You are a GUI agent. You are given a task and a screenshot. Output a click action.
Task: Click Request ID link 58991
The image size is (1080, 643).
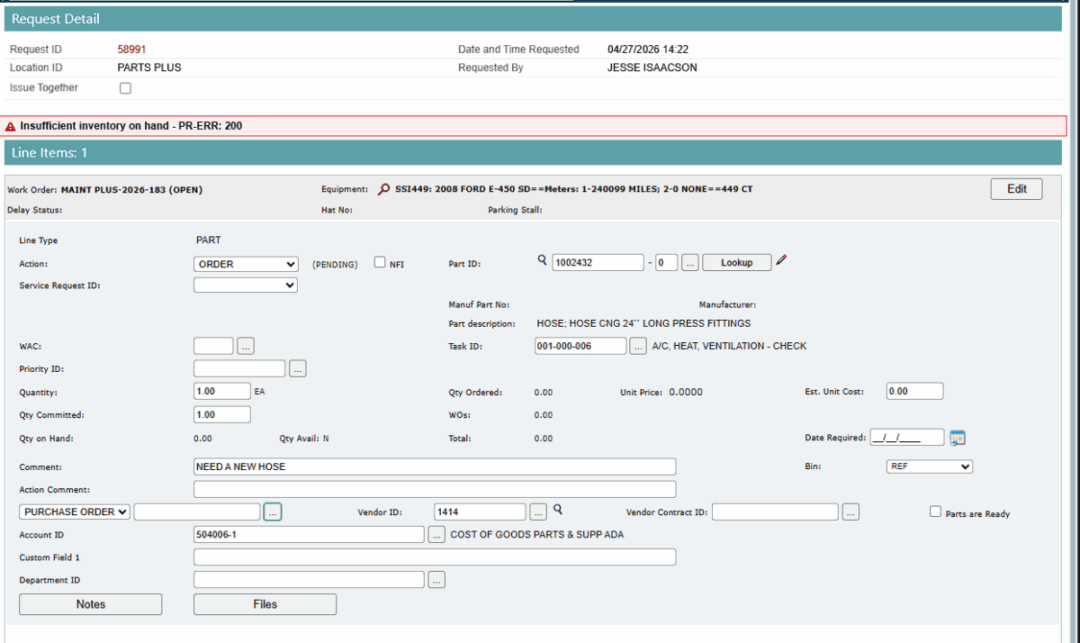(x=132, y=50)
